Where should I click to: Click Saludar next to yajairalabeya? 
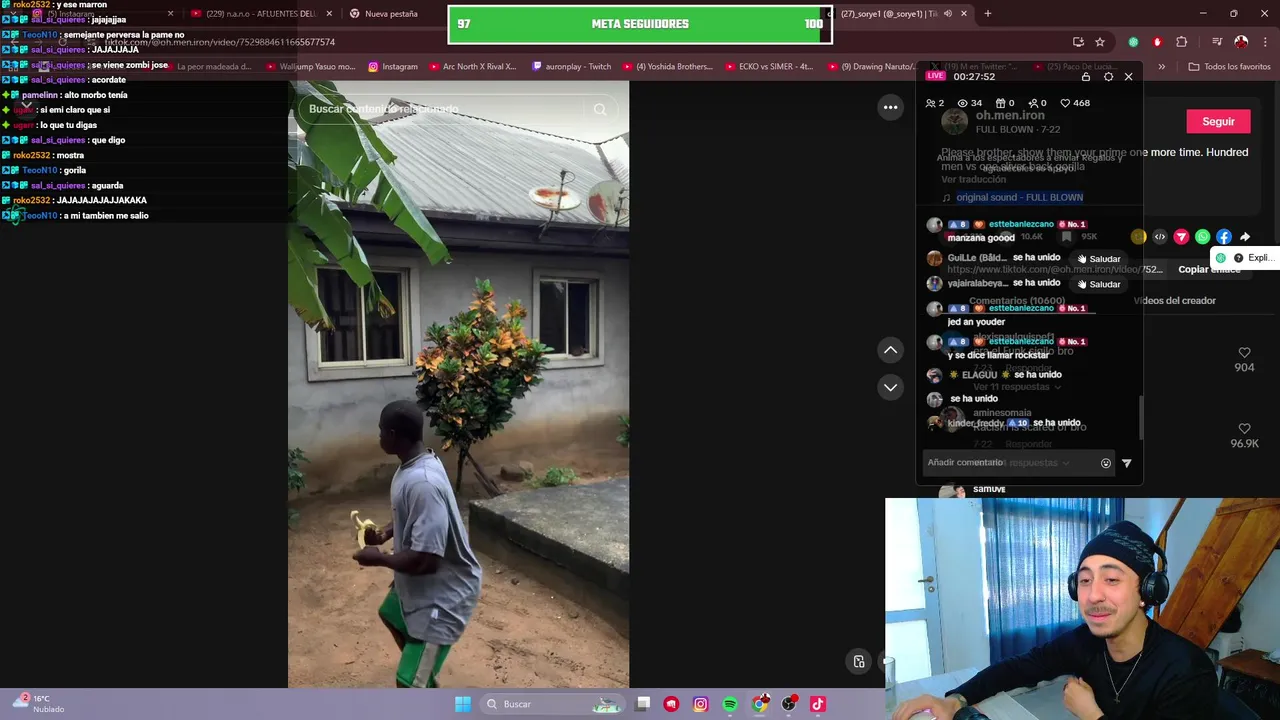coord(1098,284)
